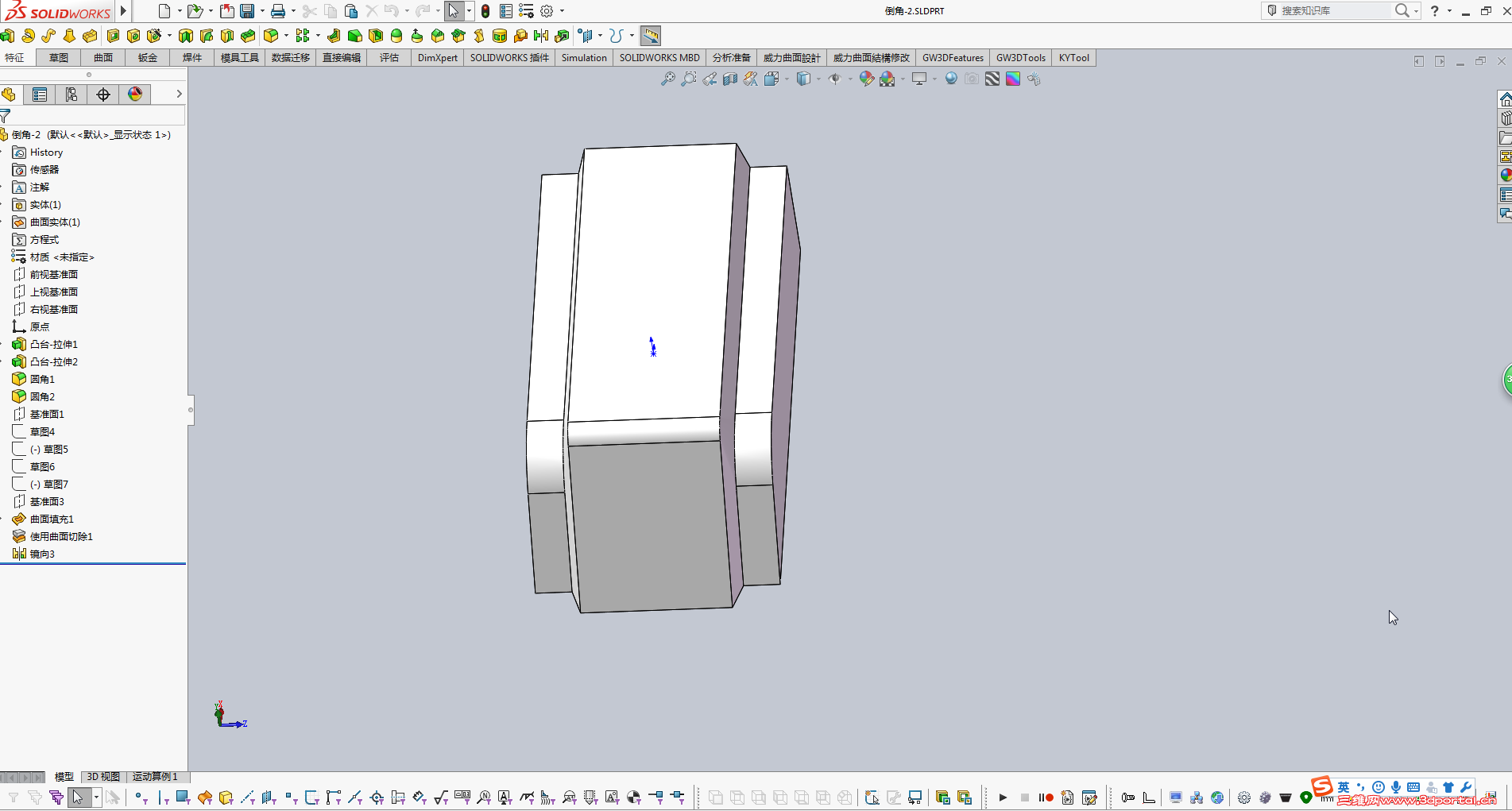
Task: Open the Display Style dropdown arrow
Action: pyautogui.click(x=818, y=79)
